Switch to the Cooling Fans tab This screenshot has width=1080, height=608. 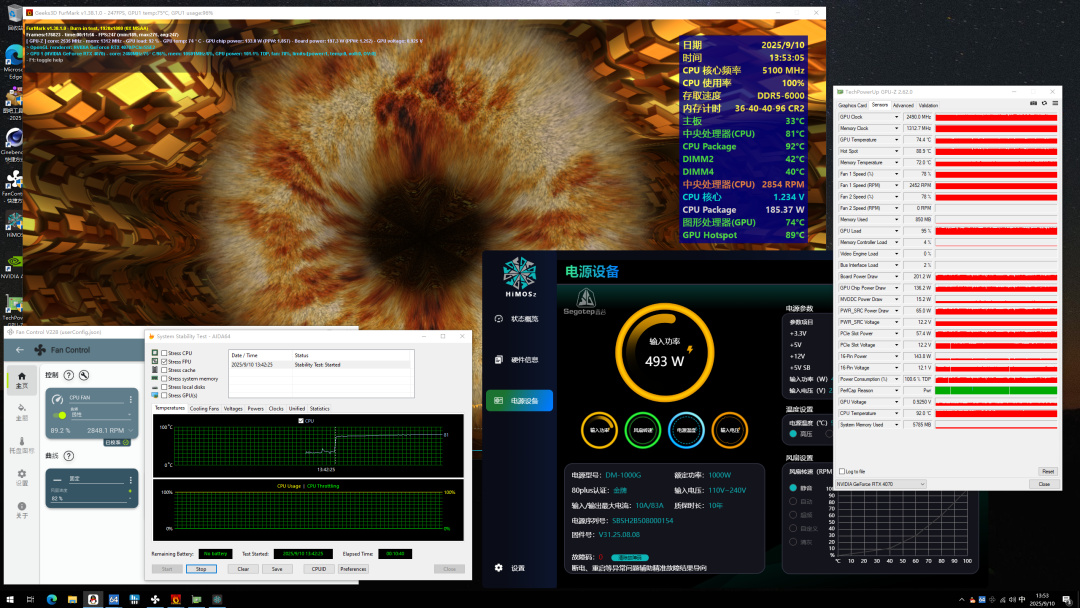204,408
